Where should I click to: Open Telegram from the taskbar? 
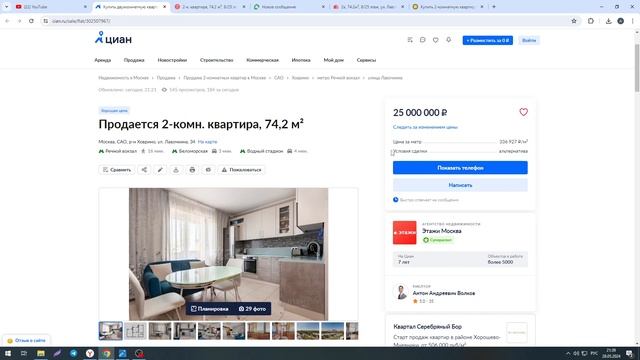coord(73,353)
